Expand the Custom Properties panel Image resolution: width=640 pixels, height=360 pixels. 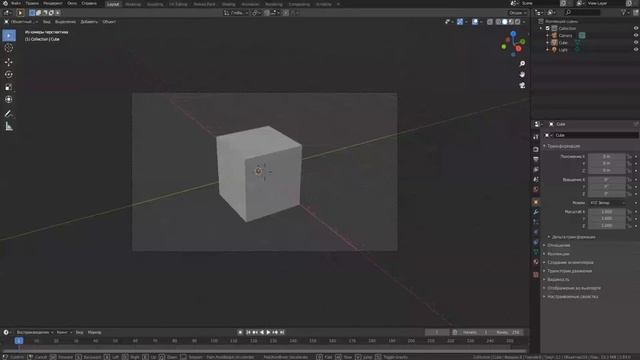pos(571,297)
